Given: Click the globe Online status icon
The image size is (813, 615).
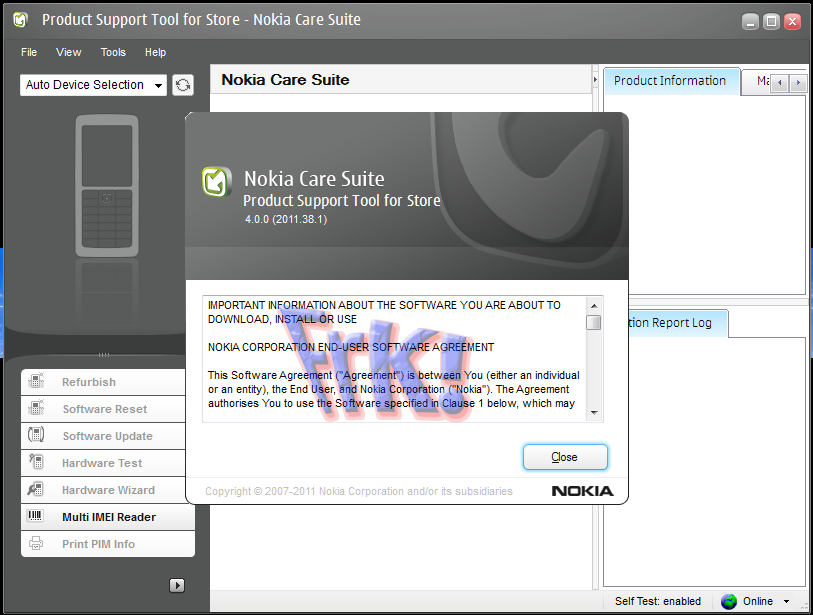Looking at the screenshot, I should [x=729, y=602].
